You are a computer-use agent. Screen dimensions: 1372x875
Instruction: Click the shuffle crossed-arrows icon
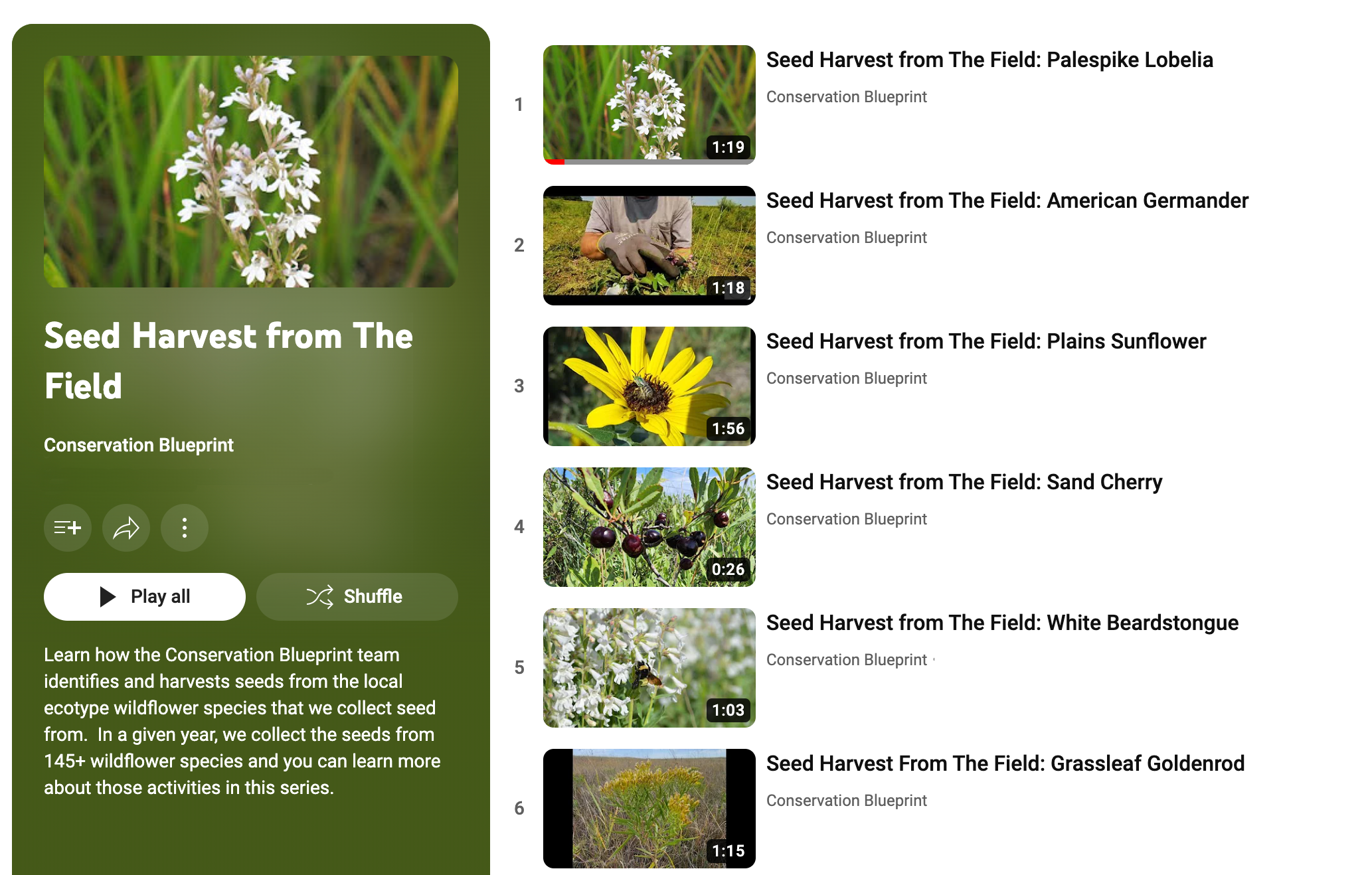(319, 596)
